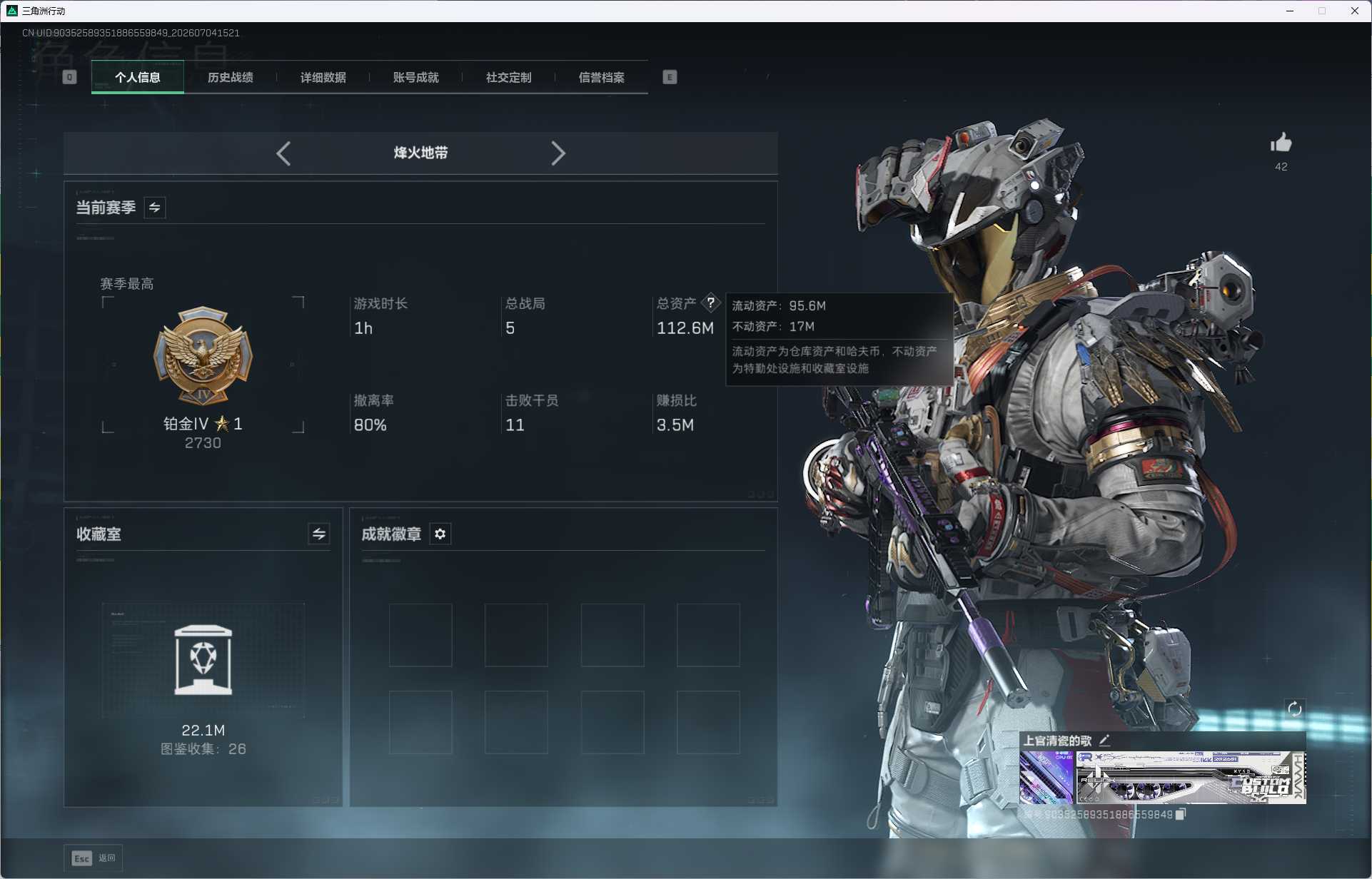This screenshot has width=1372, height=879.
Task: Click the Esc 返回 back button
Action: point(94,858)
